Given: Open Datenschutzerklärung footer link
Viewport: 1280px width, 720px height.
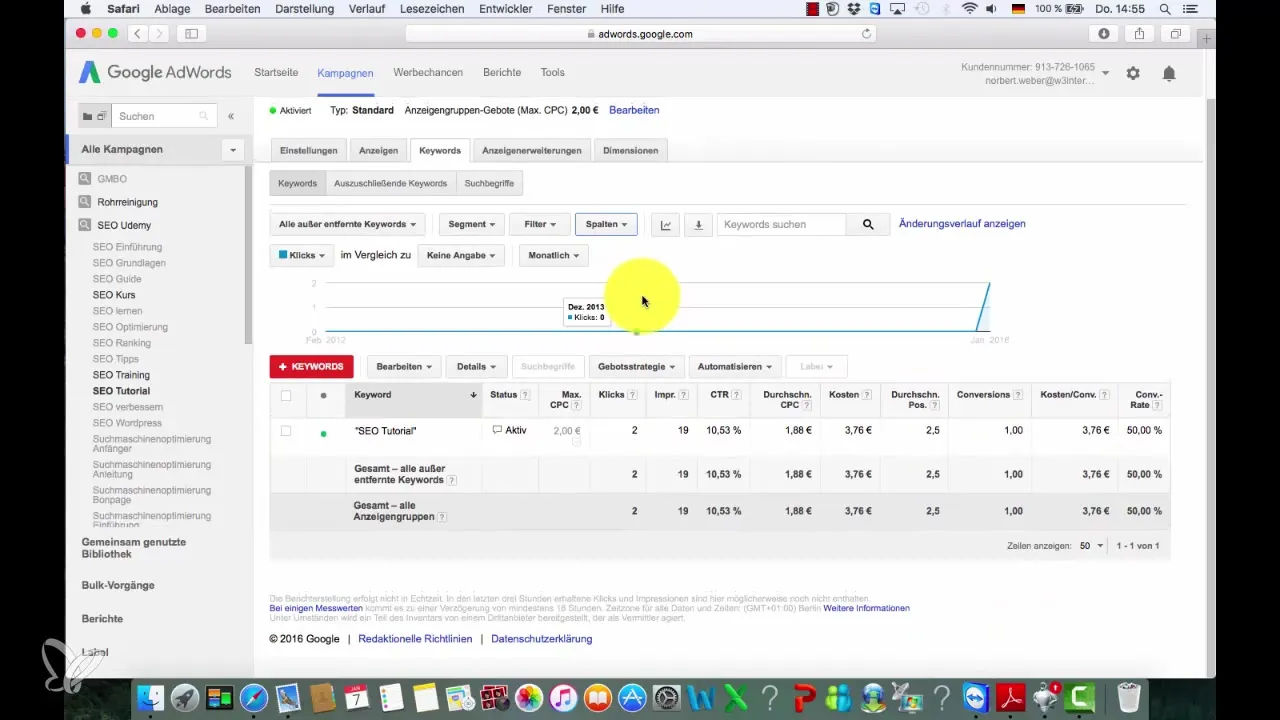Looking at the screenshot, I should pos(542,639).
